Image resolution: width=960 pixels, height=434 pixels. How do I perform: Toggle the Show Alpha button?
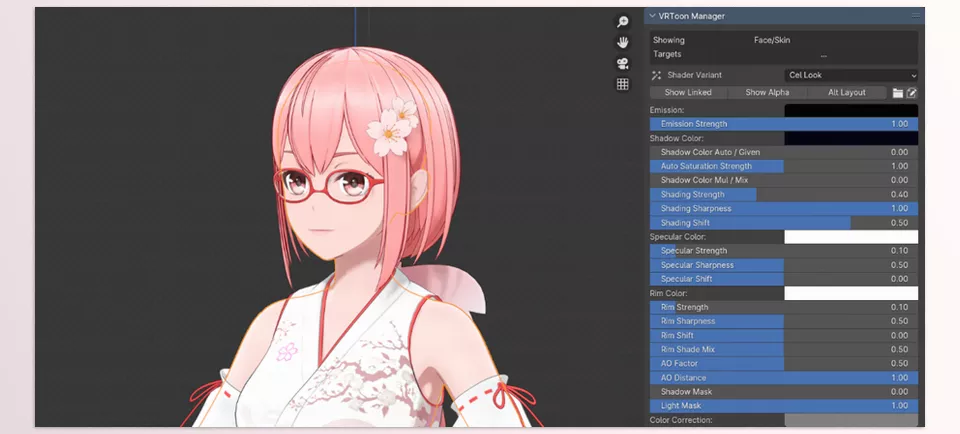pyautogui.click(x=767, y=92)
